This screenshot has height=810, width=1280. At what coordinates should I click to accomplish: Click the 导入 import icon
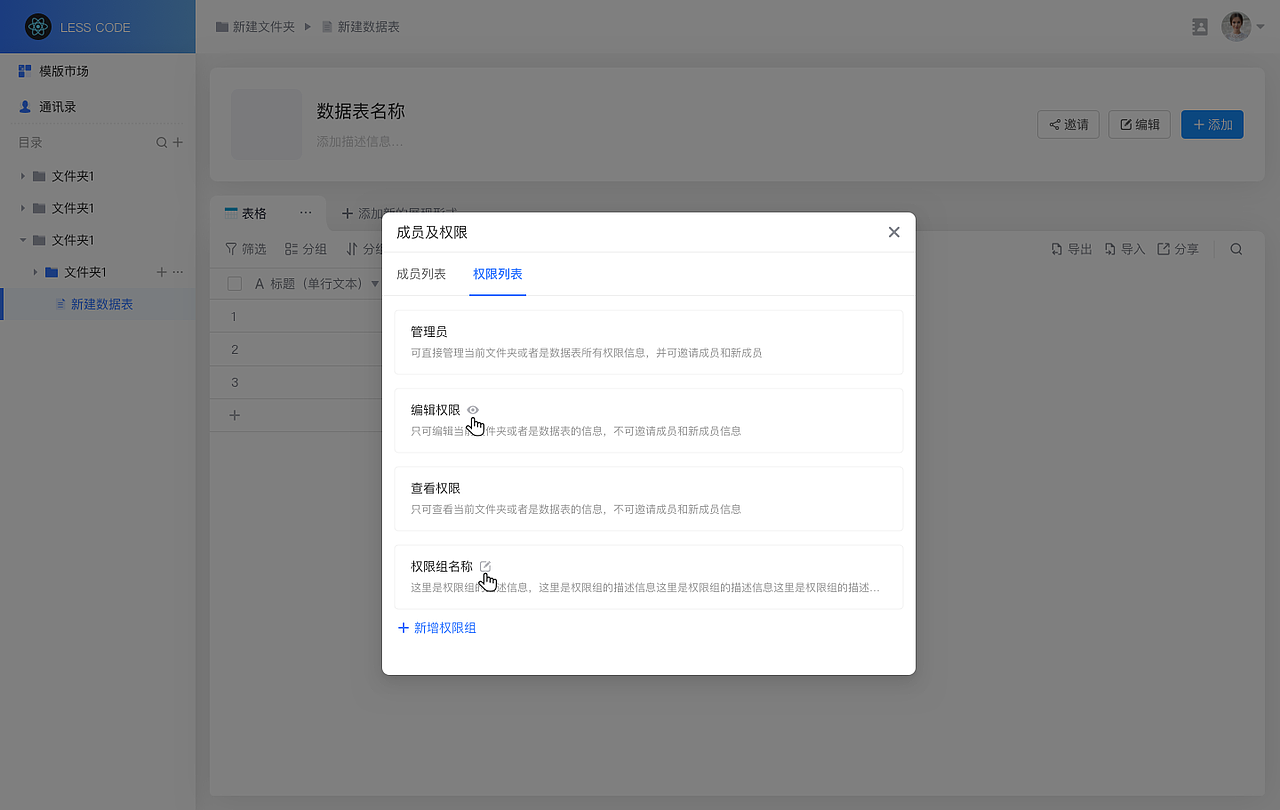click(1110, 248)
